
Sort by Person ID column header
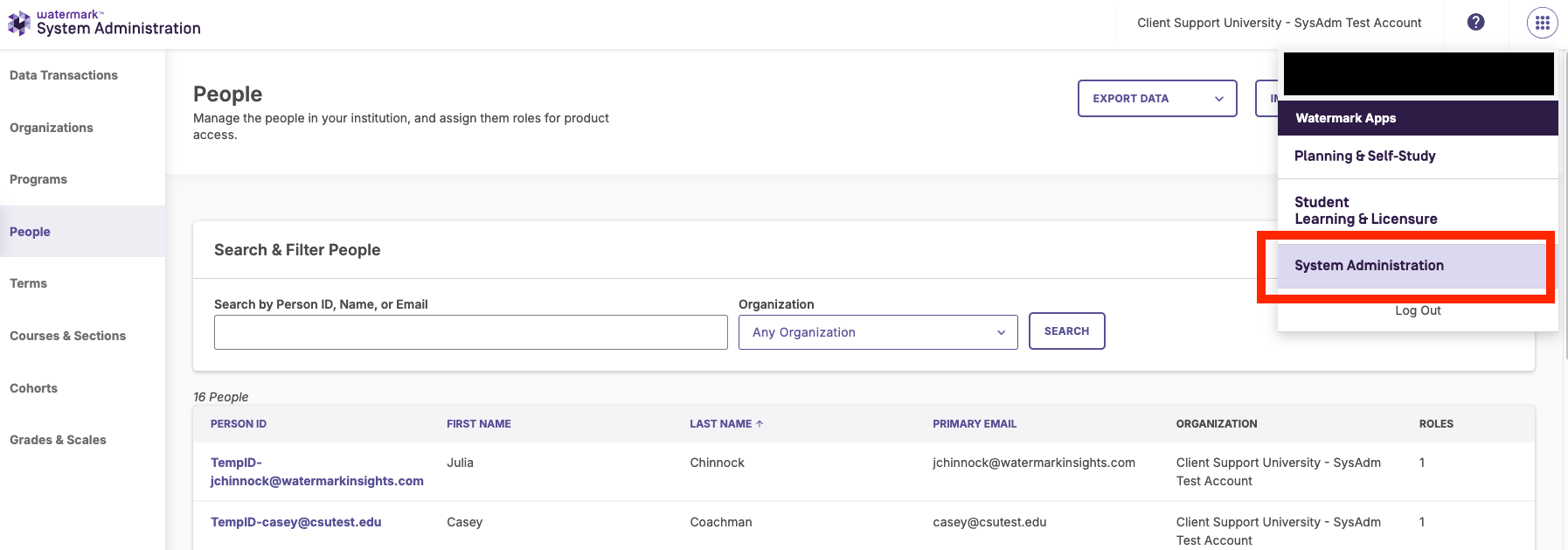239,424
